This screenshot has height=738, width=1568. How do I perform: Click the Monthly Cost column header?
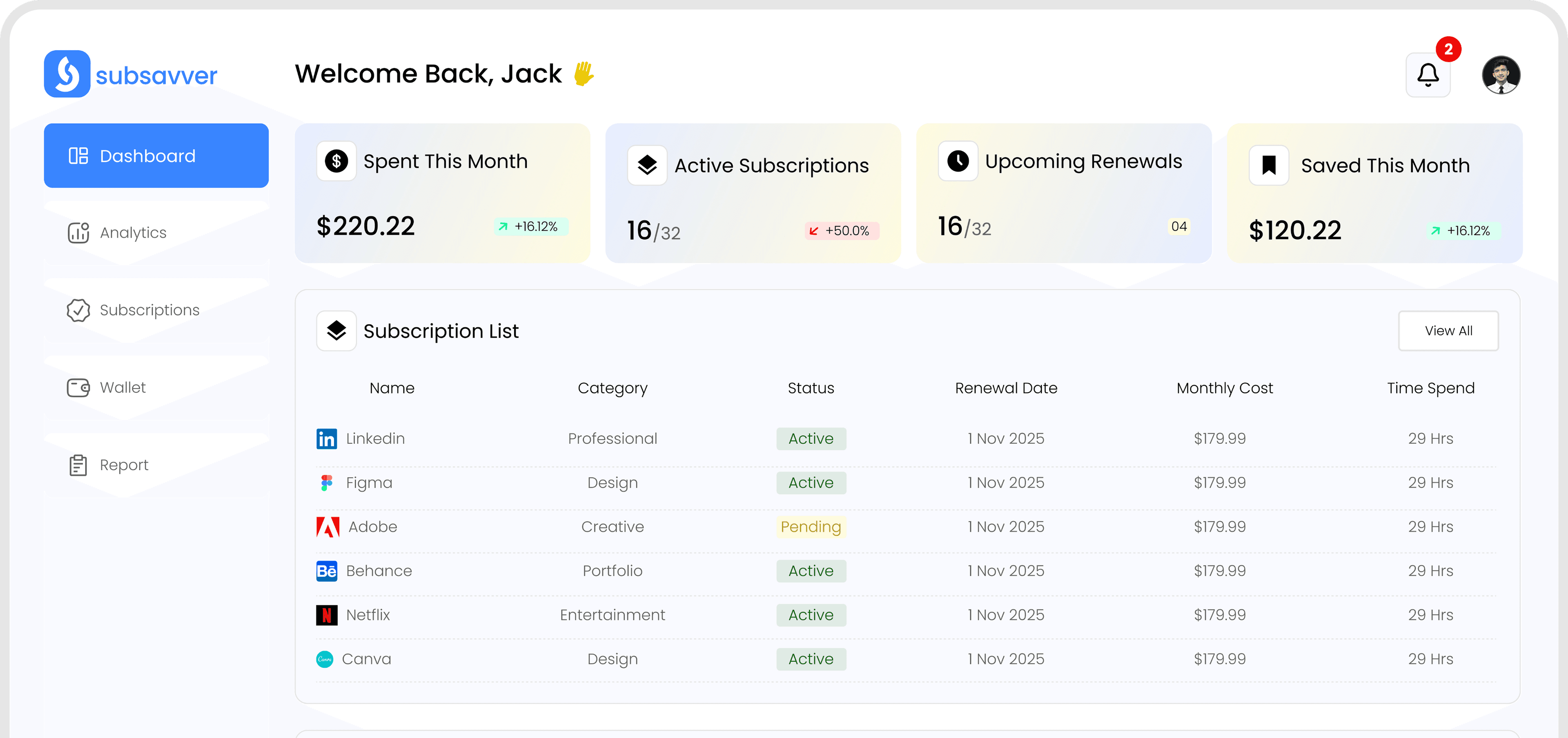tap(1224, 388)
